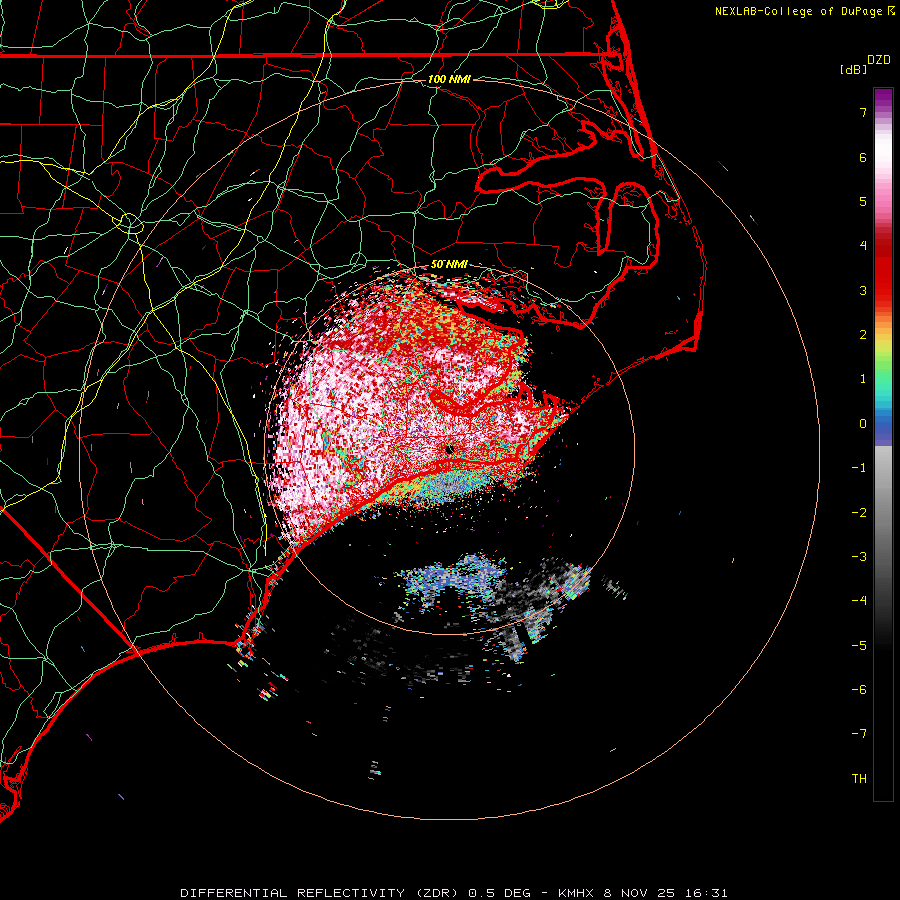900x900 pixels.
Task: Click the 2 value on color scale
Action: click(863, 335)
